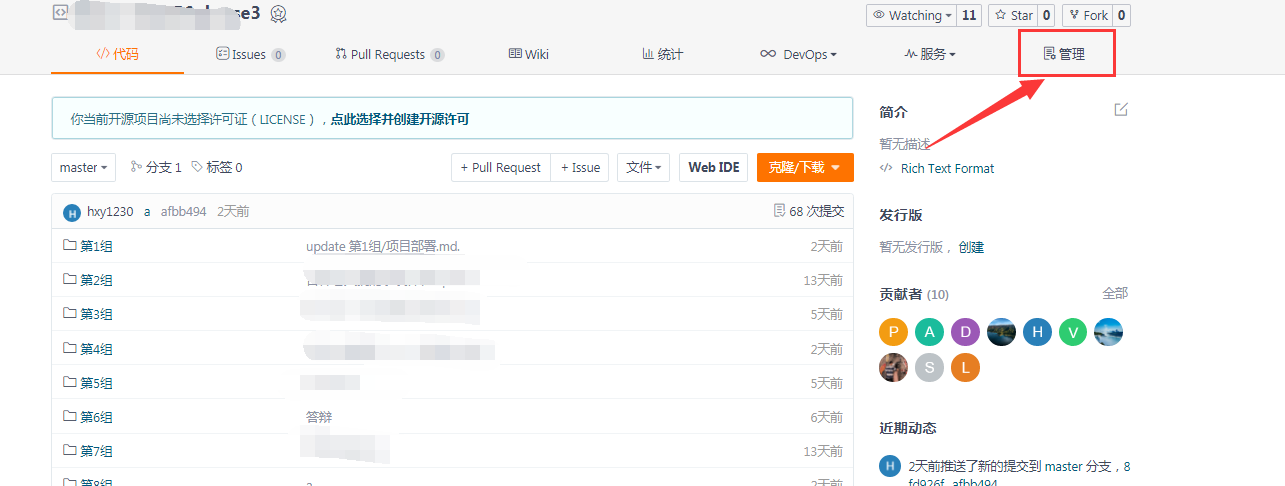Image resolution: width=1285 pixels, height=486 pixels.
Task: Open the 统计 tab
Action: click(662, 54)
